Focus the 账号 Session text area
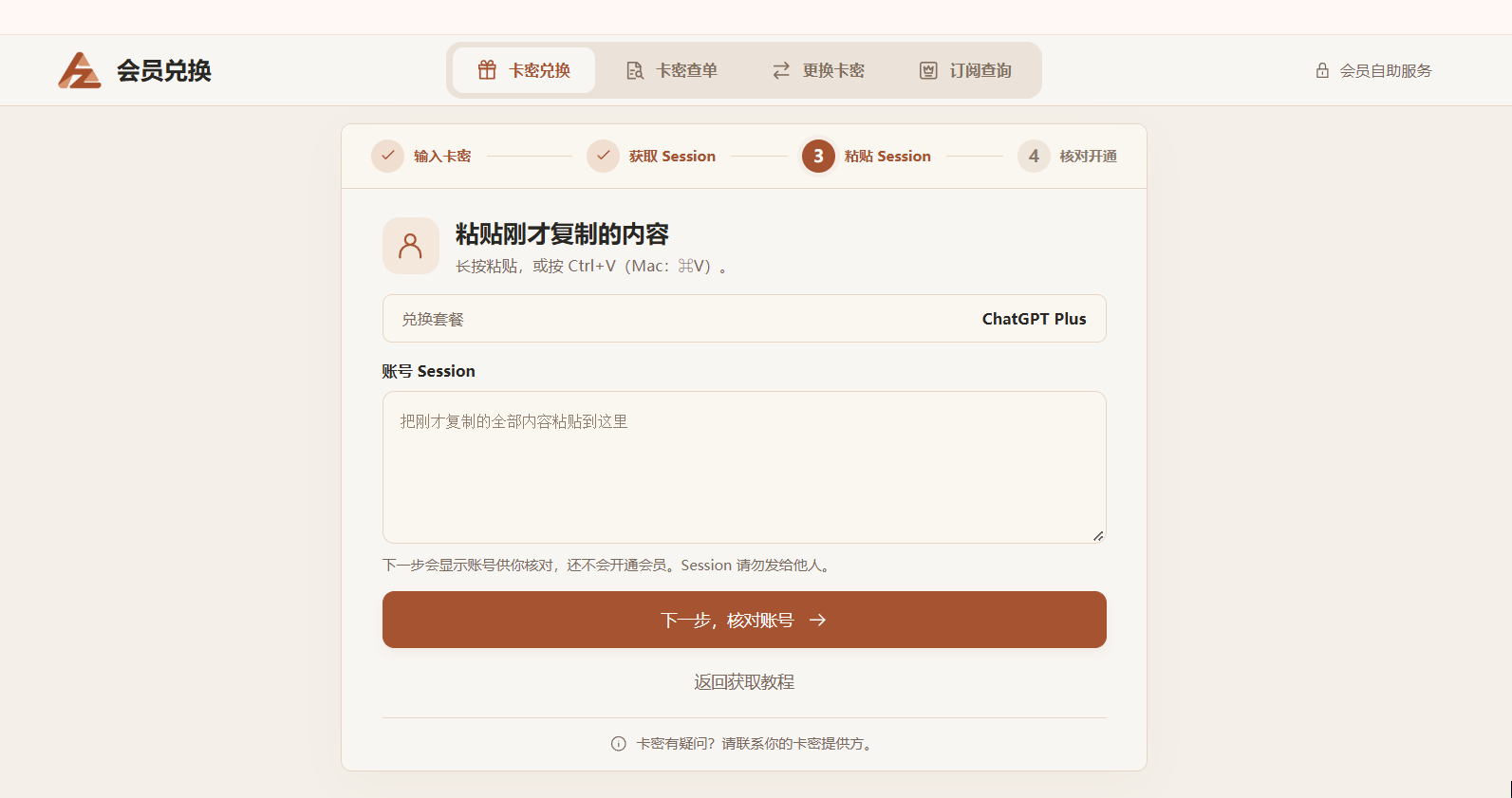Screen dimensions: 1512x798 click(744, 467)
